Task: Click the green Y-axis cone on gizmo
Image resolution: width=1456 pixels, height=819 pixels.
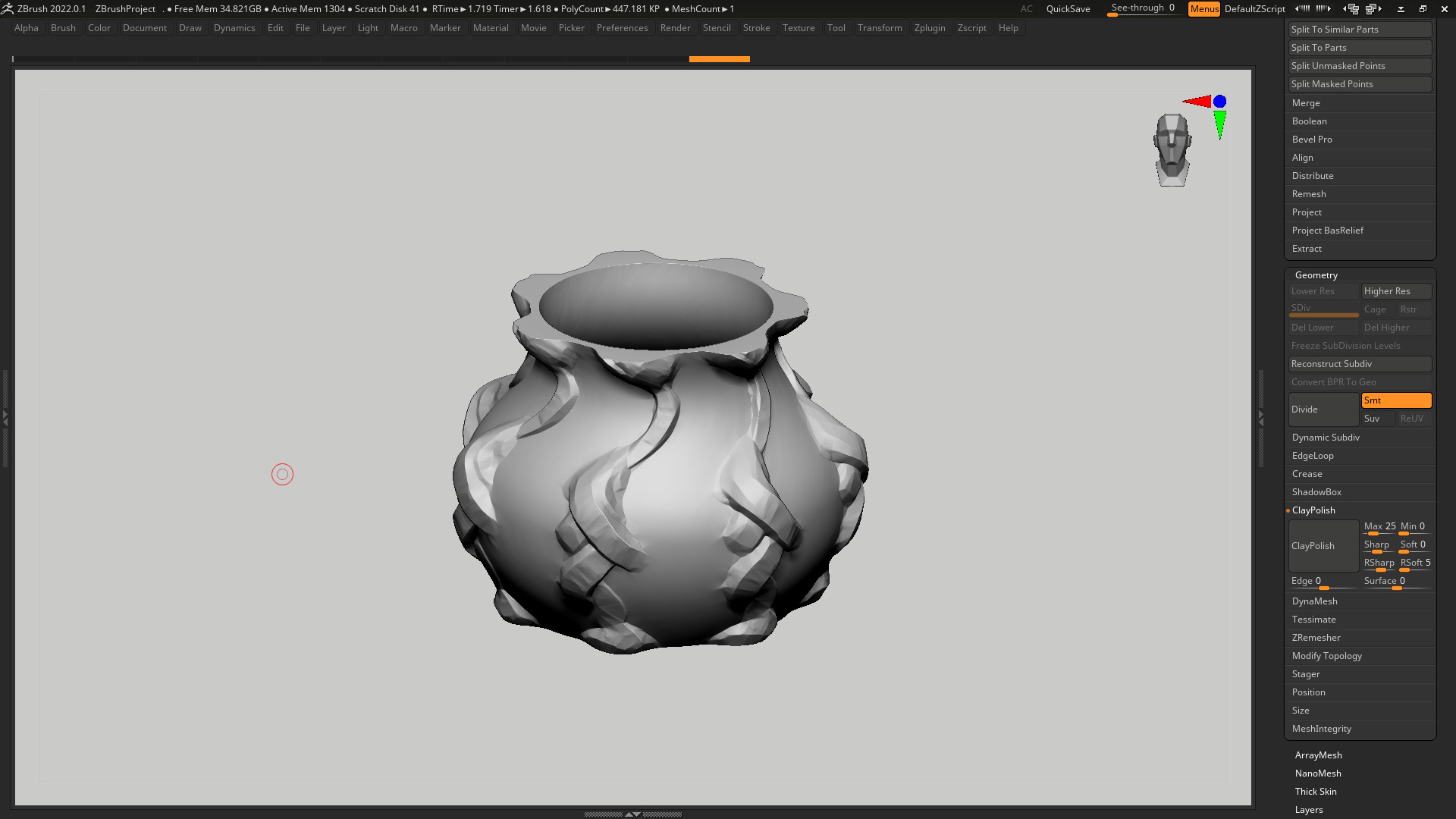Action: (1219, 125)
